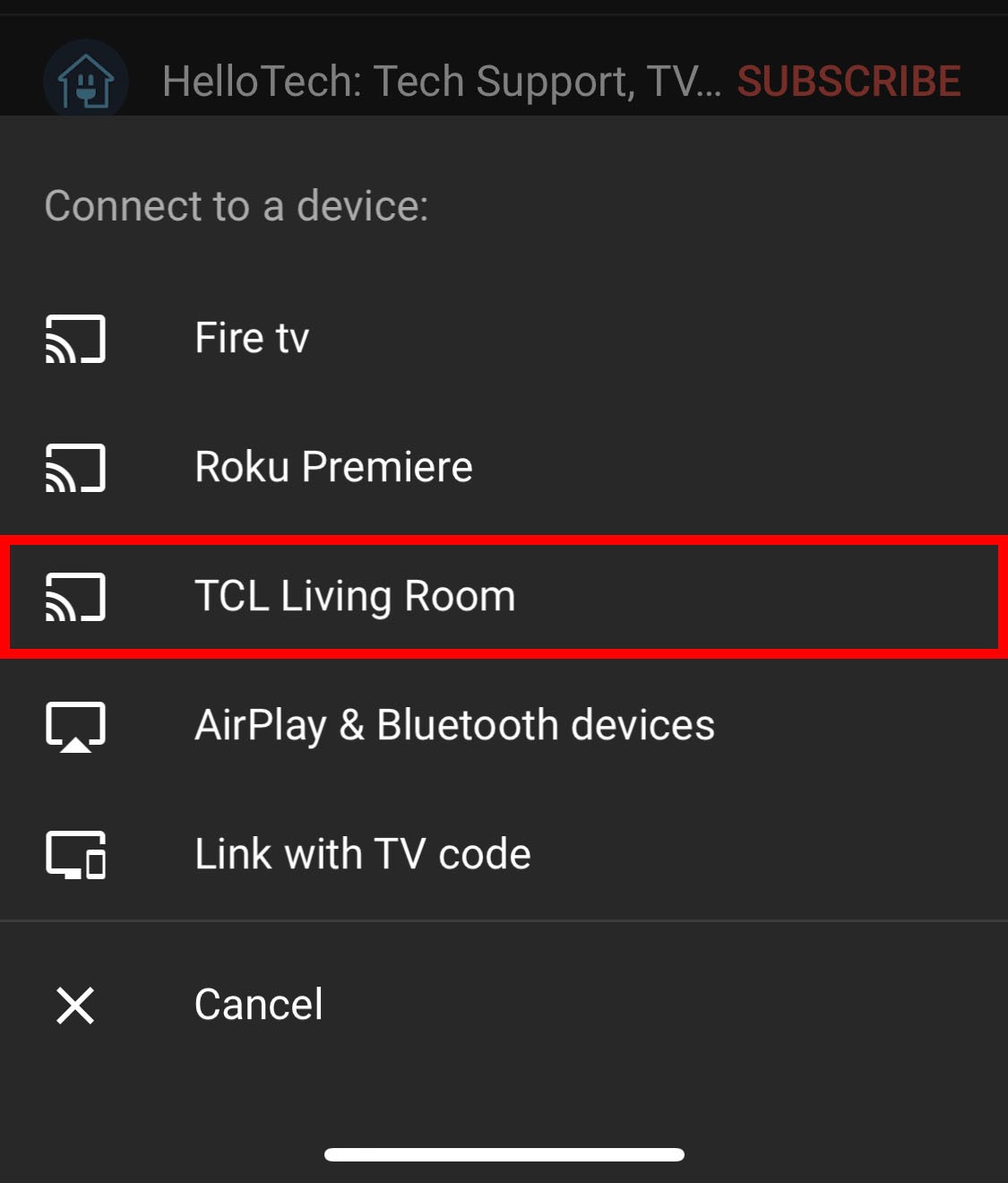Tap the Link with TV code text
Screen dimensions: 1008x1183
tap(363, 854)
